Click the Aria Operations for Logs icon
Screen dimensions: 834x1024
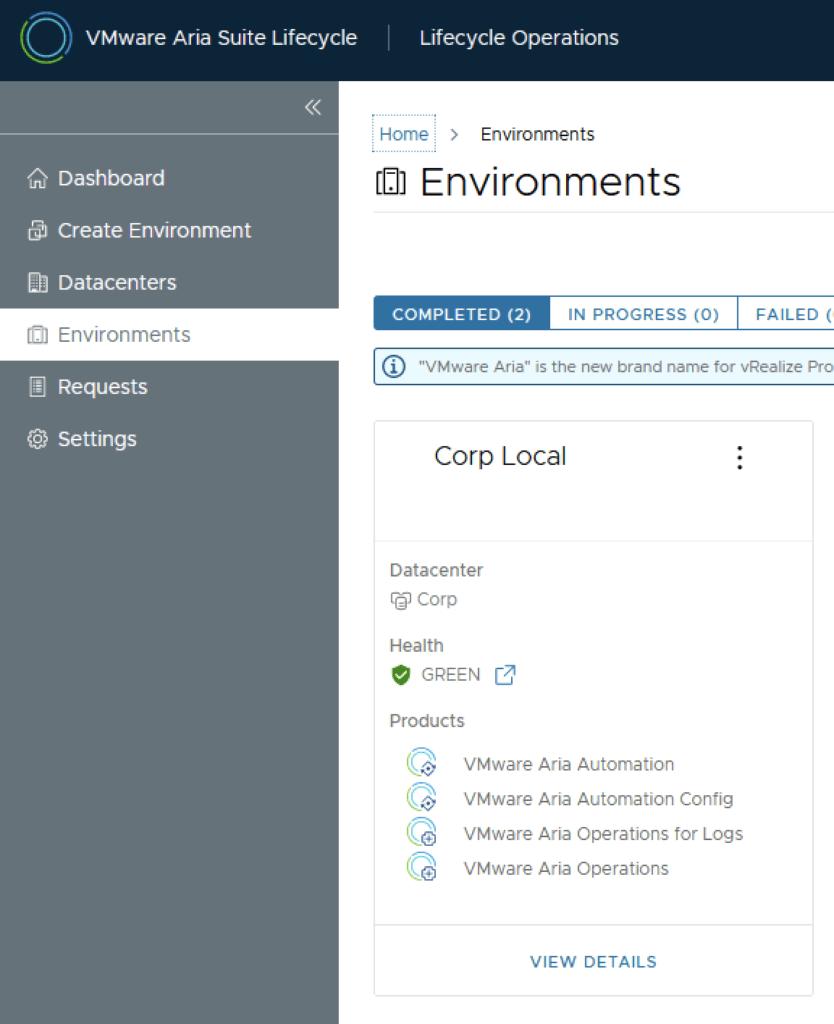click(421, 833)
